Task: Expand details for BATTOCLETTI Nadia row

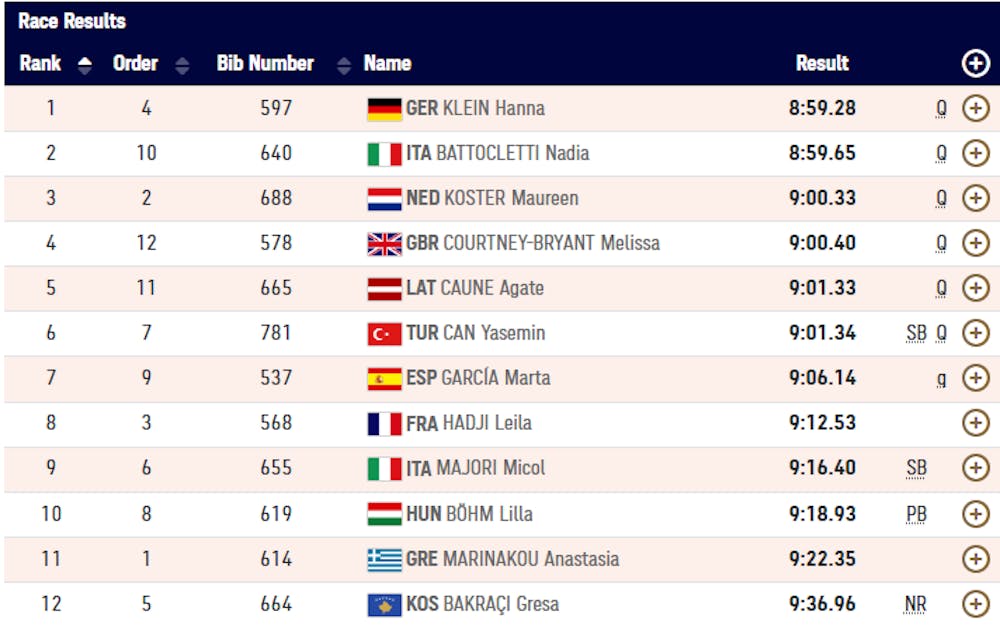Action: (975, 153)
